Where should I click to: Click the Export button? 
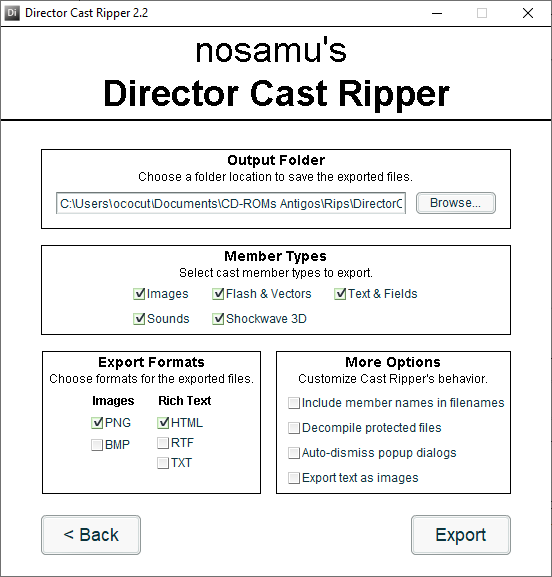(x=461, y=535)
